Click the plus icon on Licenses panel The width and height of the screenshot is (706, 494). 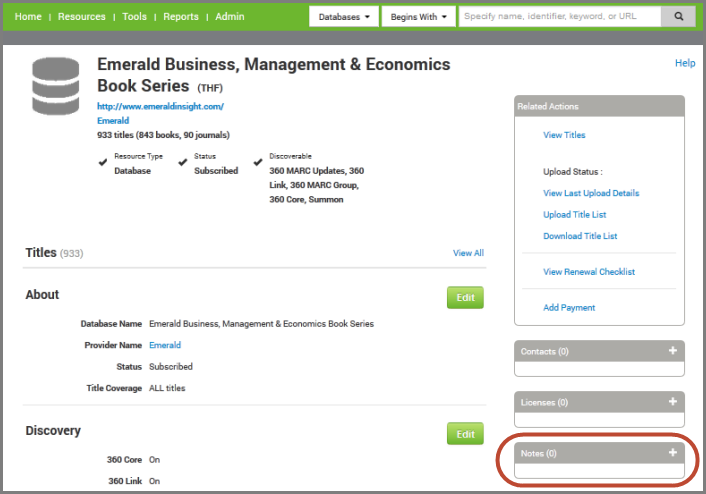[673, 401]
